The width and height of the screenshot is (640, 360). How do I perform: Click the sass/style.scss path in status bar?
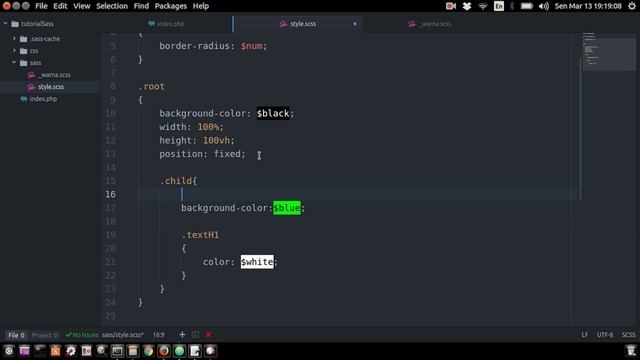[x=122, y=335]
